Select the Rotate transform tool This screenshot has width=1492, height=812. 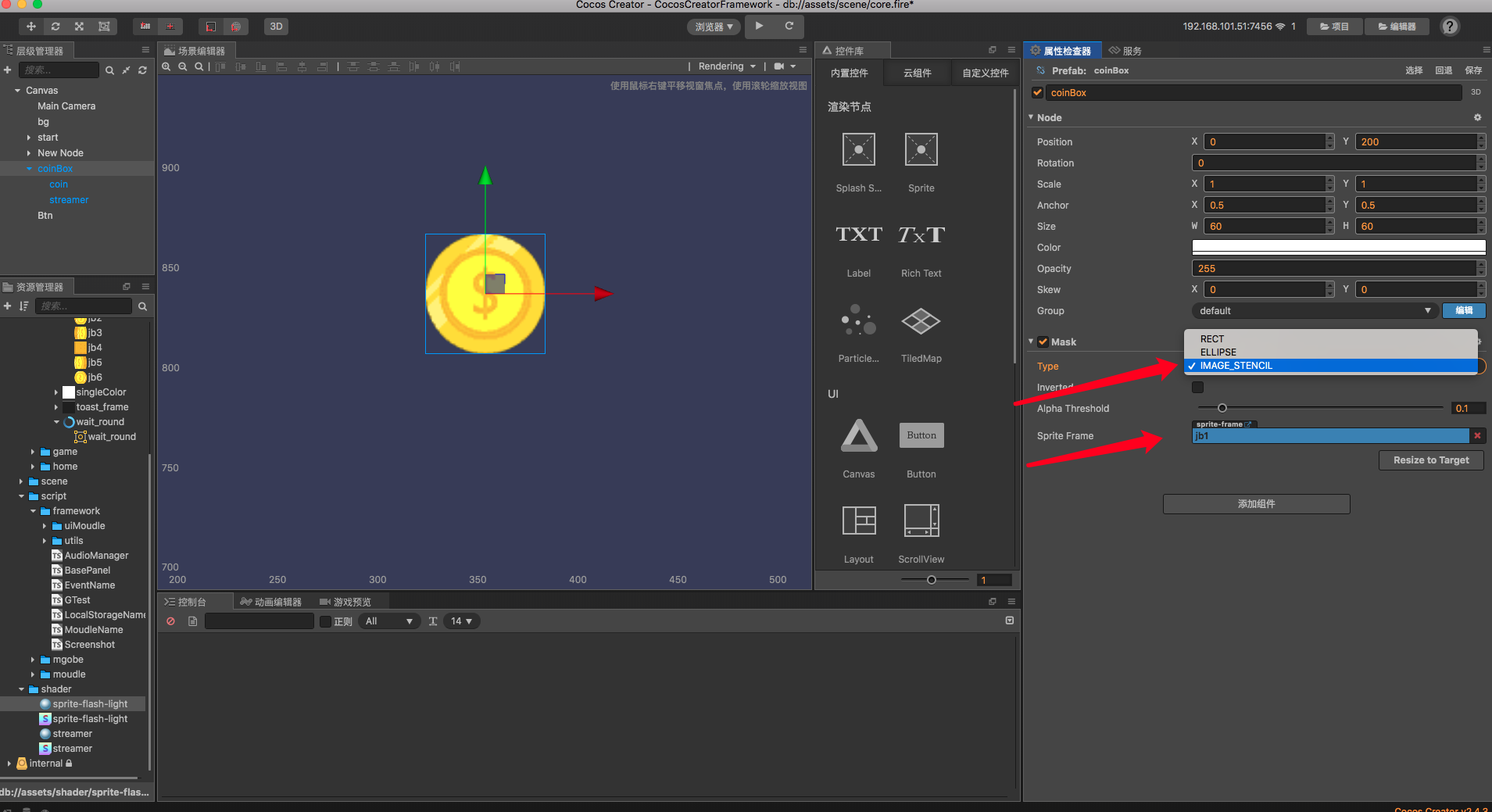55,26
